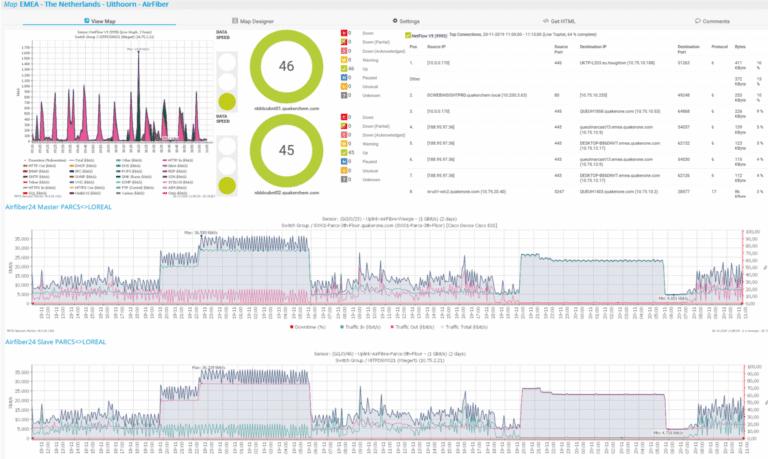The width and height of the screenshot is (768, 459).
Task: Click source port 5247 in row 8
Action: click(559, 192)
